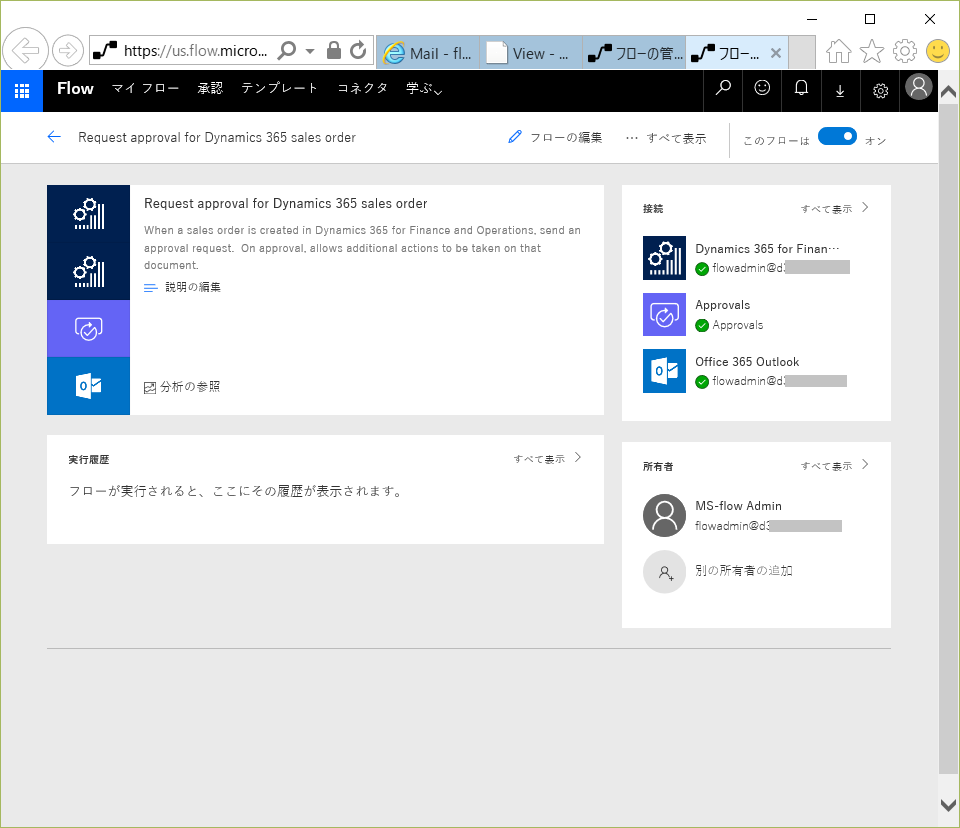Click the search magnifier in Flow header
Screen dimensions: 960x828
tap(723, 89)
